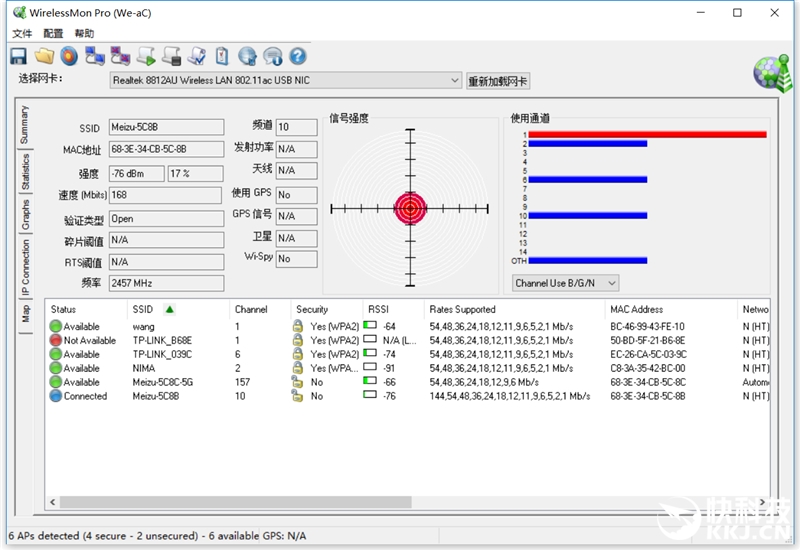Screen dimensions: 800x550
Task: Switch to the Summary side tab
Action: point(24,124)
